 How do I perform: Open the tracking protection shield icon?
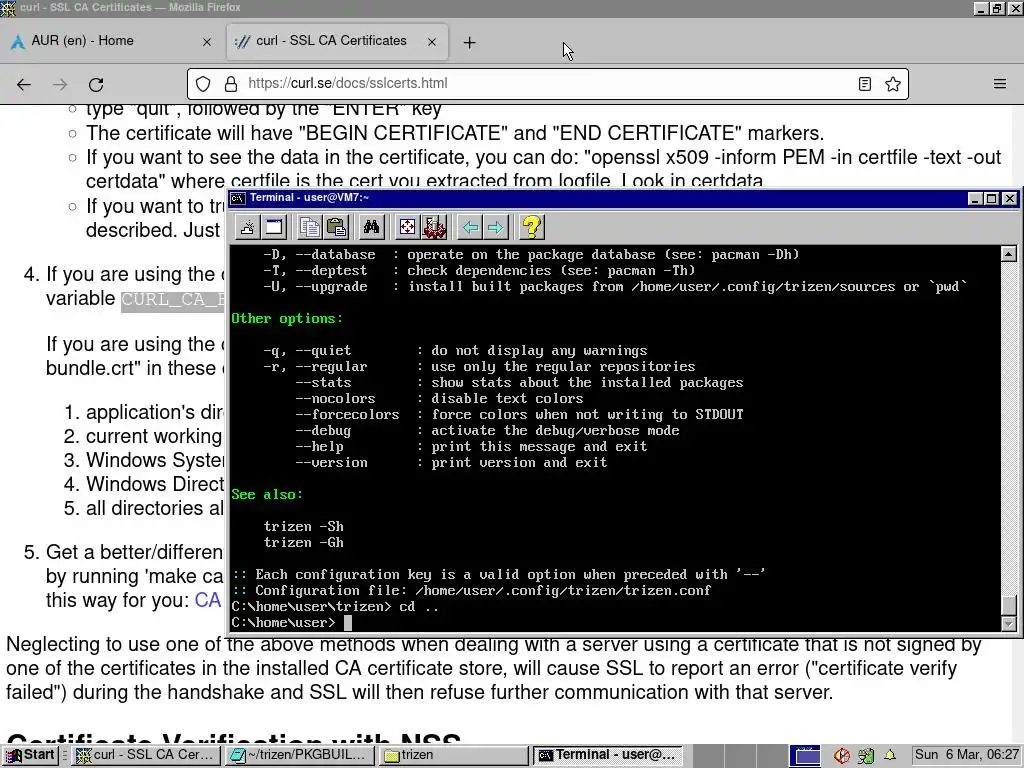tap(203, 84)
